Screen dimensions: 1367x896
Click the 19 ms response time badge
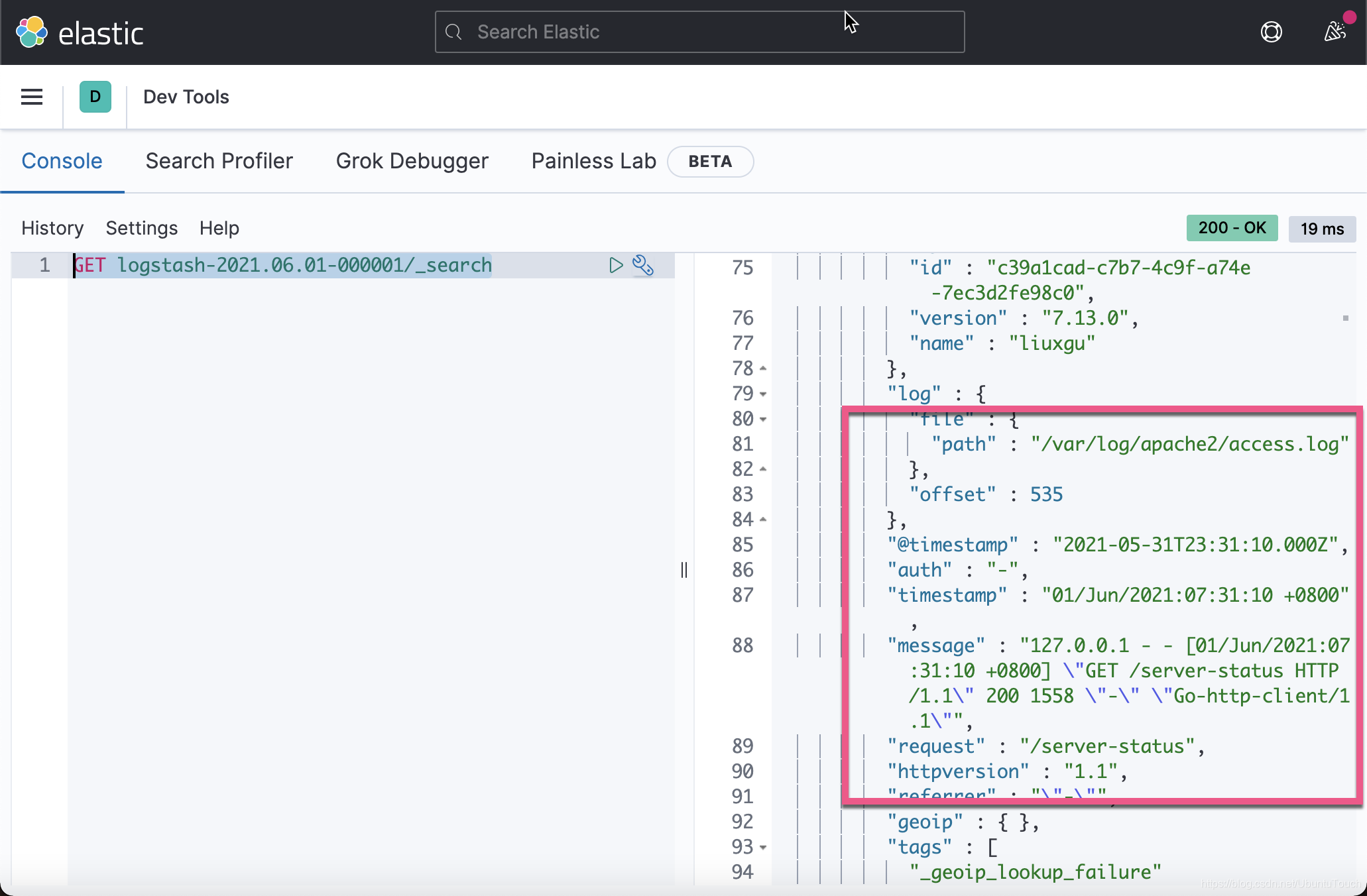[x=1322, y=229]
